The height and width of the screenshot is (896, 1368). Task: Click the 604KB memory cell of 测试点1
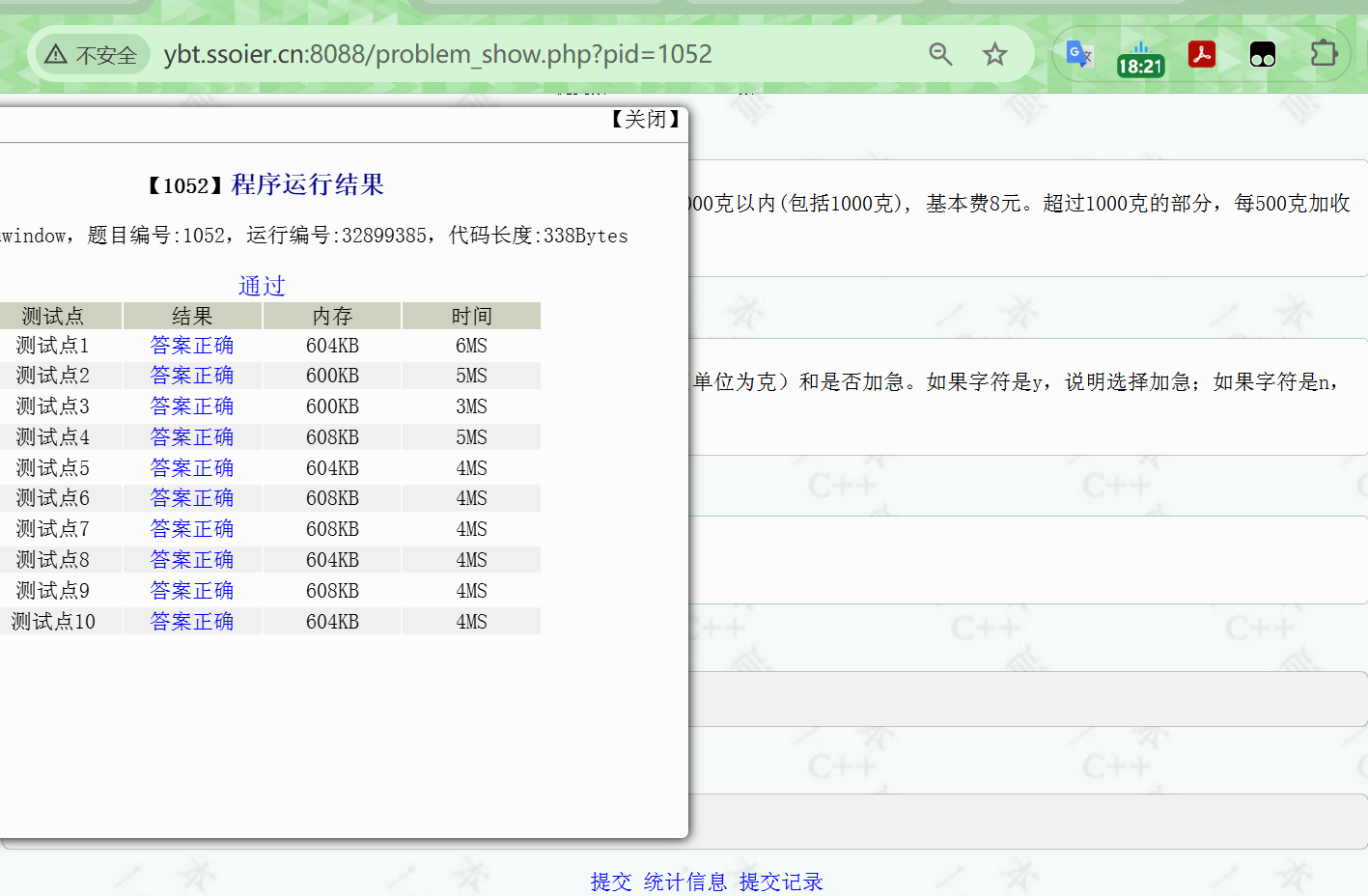tap(332, 346)
